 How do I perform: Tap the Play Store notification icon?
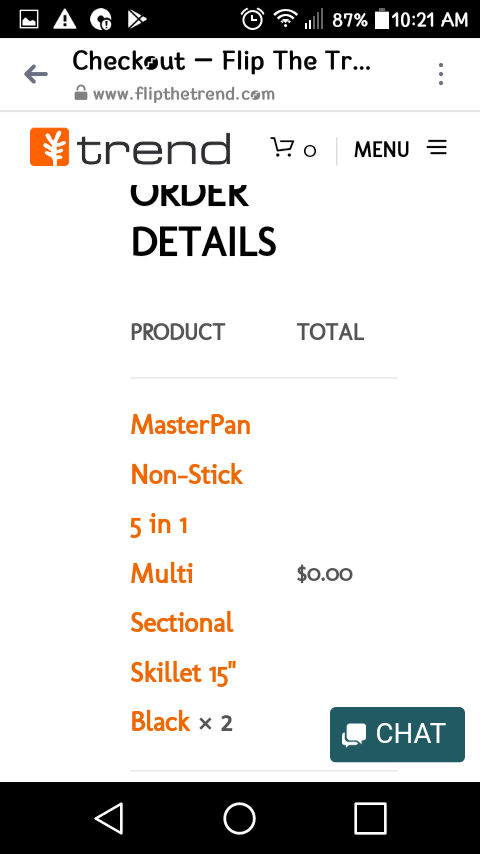[137, 20]
